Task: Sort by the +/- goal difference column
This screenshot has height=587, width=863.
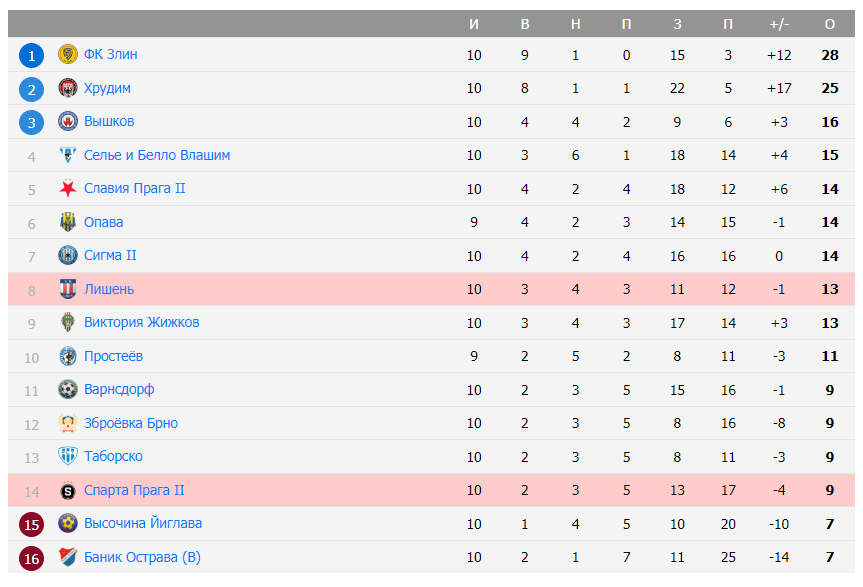Action: click(779, 24)
